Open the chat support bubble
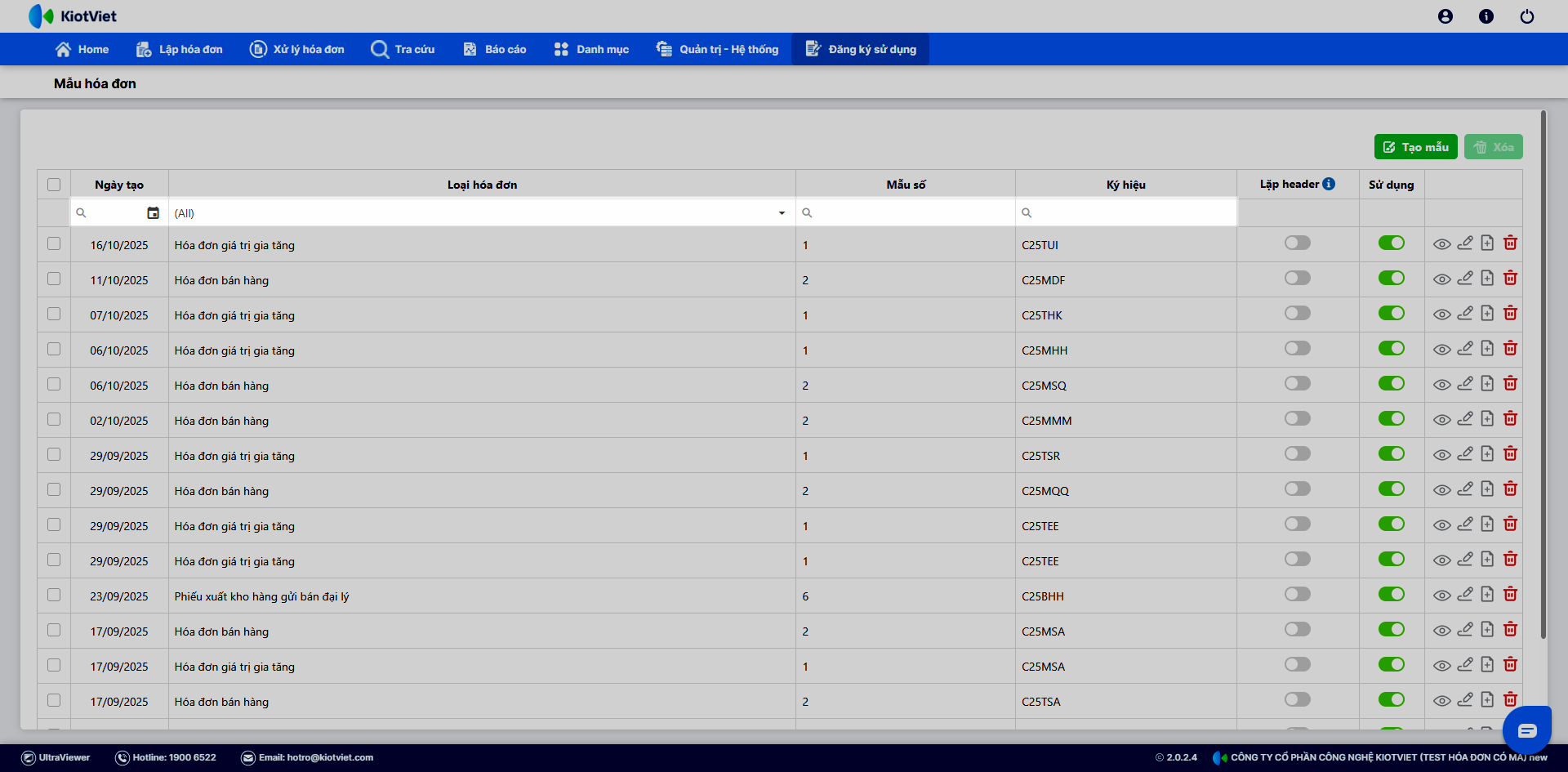The image size is (1568, 772). [1526, 730]
